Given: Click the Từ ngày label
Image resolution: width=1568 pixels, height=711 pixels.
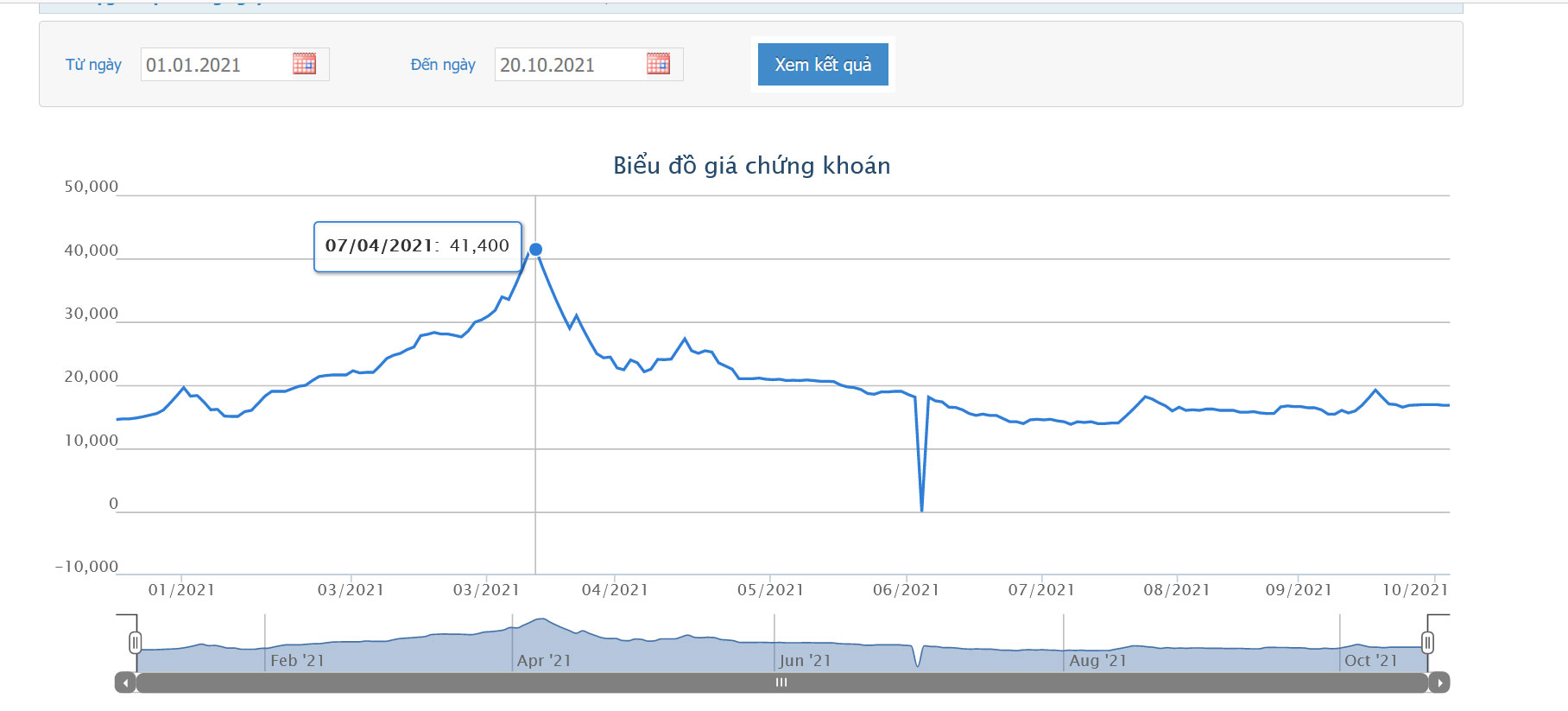Looking at the screenshot, I should coord(93,65).
